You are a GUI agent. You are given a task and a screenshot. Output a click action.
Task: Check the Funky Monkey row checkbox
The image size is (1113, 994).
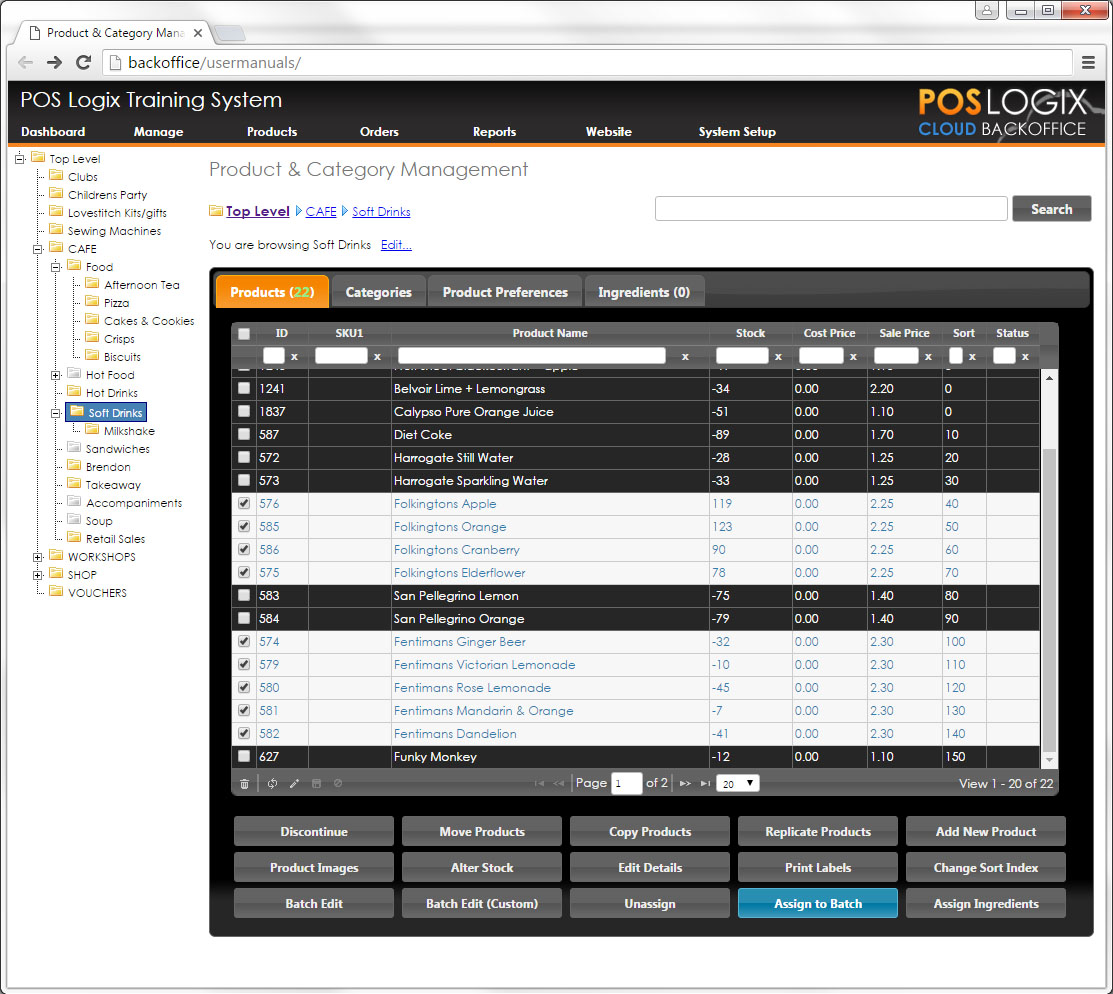click(244, 756)
